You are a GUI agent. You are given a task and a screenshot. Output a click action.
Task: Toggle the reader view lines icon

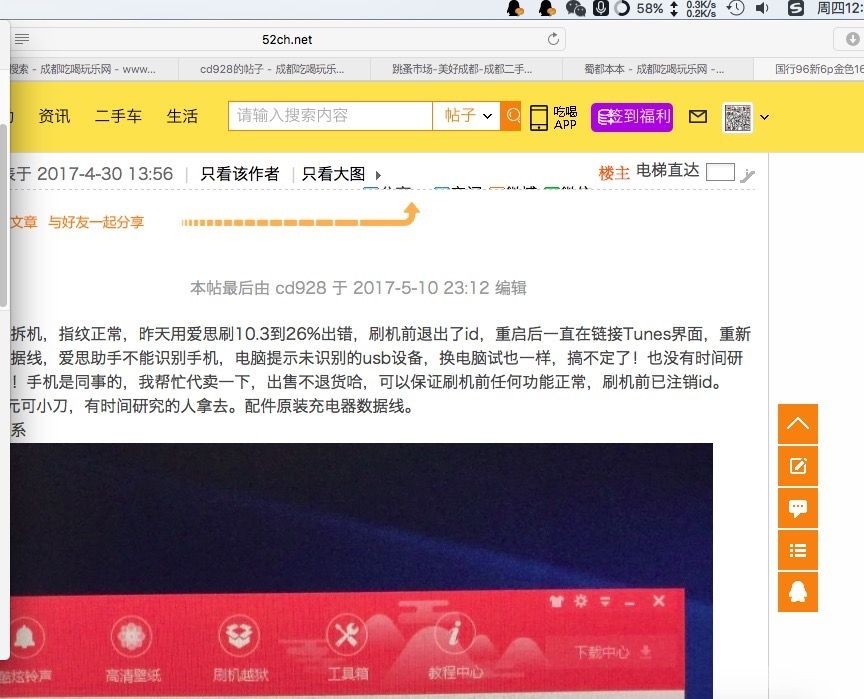coord(22,39)
